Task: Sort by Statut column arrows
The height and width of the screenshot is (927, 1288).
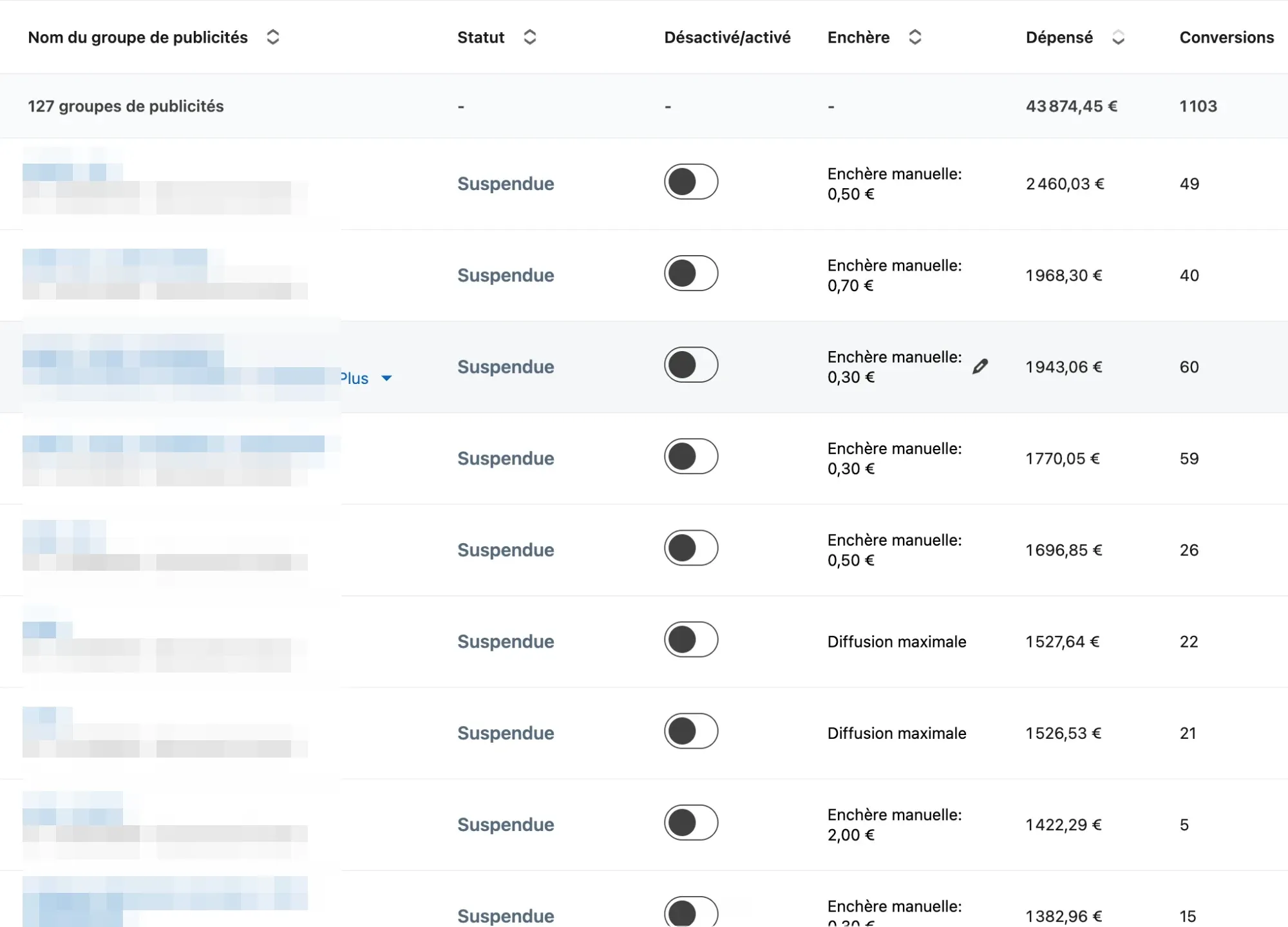Action: [530, 37]
